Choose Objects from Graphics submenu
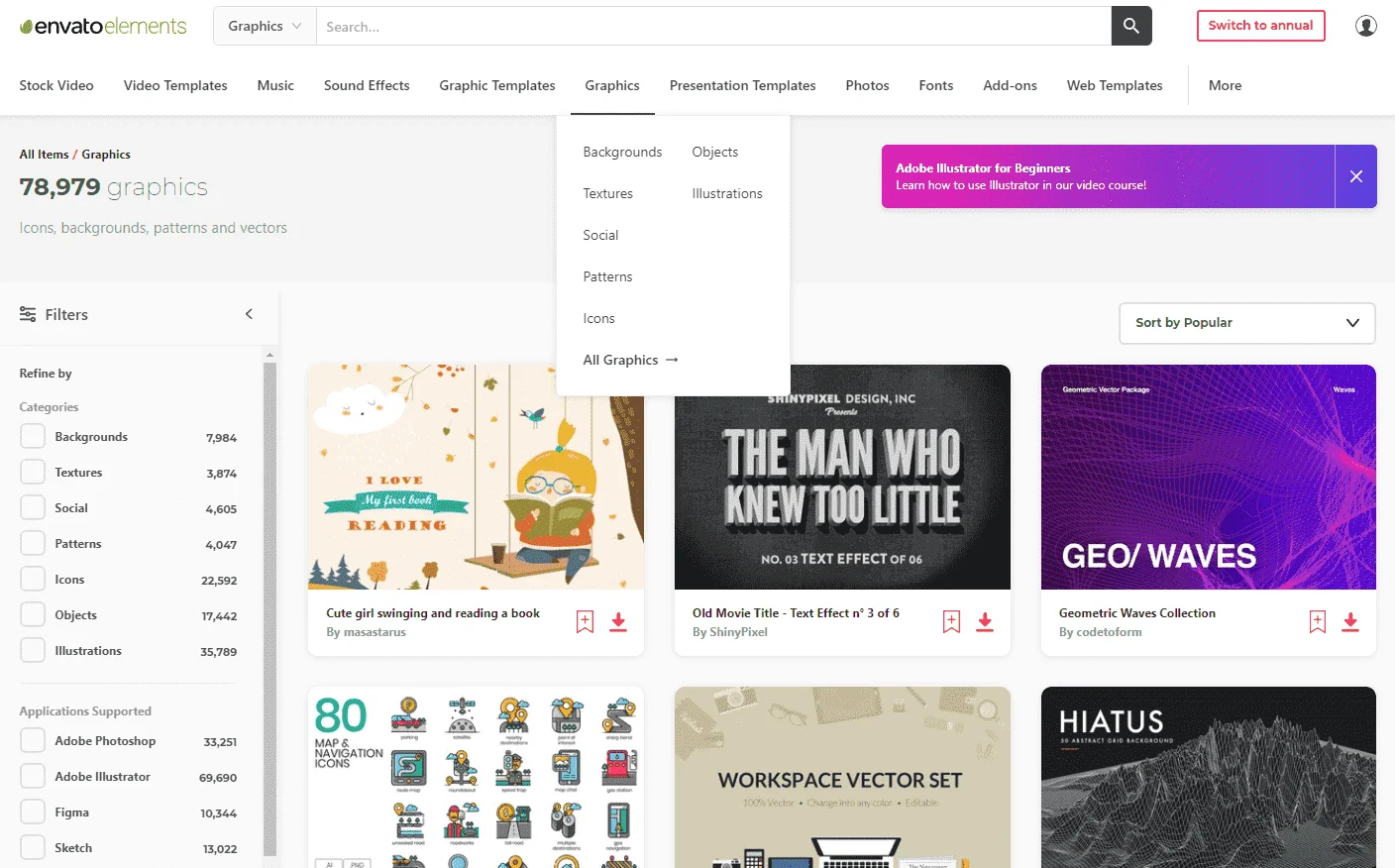The width and height of the screenshot is (1395, 868). pyautogui.click(x=715, y=152)
